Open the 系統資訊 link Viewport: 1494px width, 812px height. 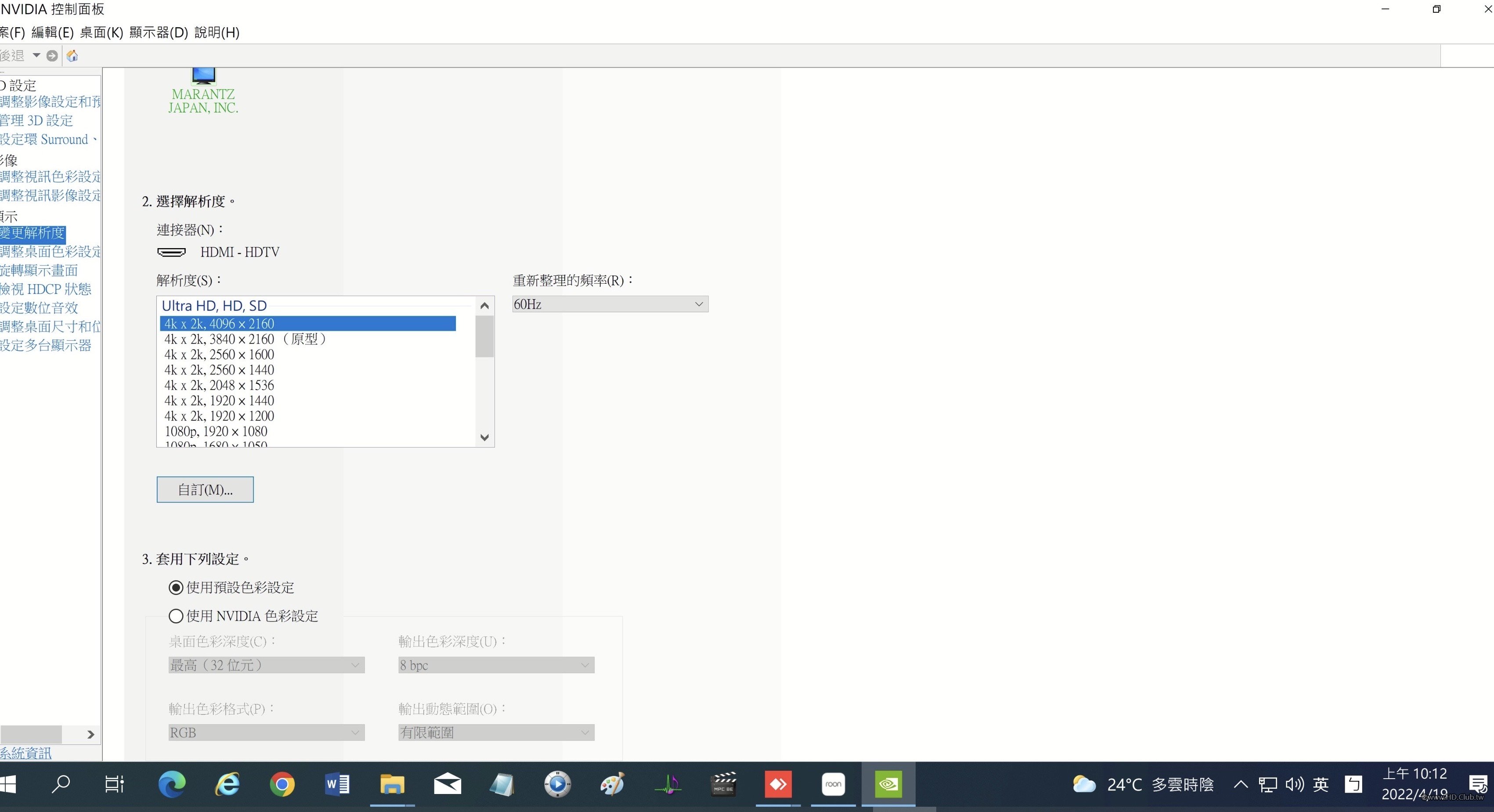pyautogui.click(x=25, y=754)
